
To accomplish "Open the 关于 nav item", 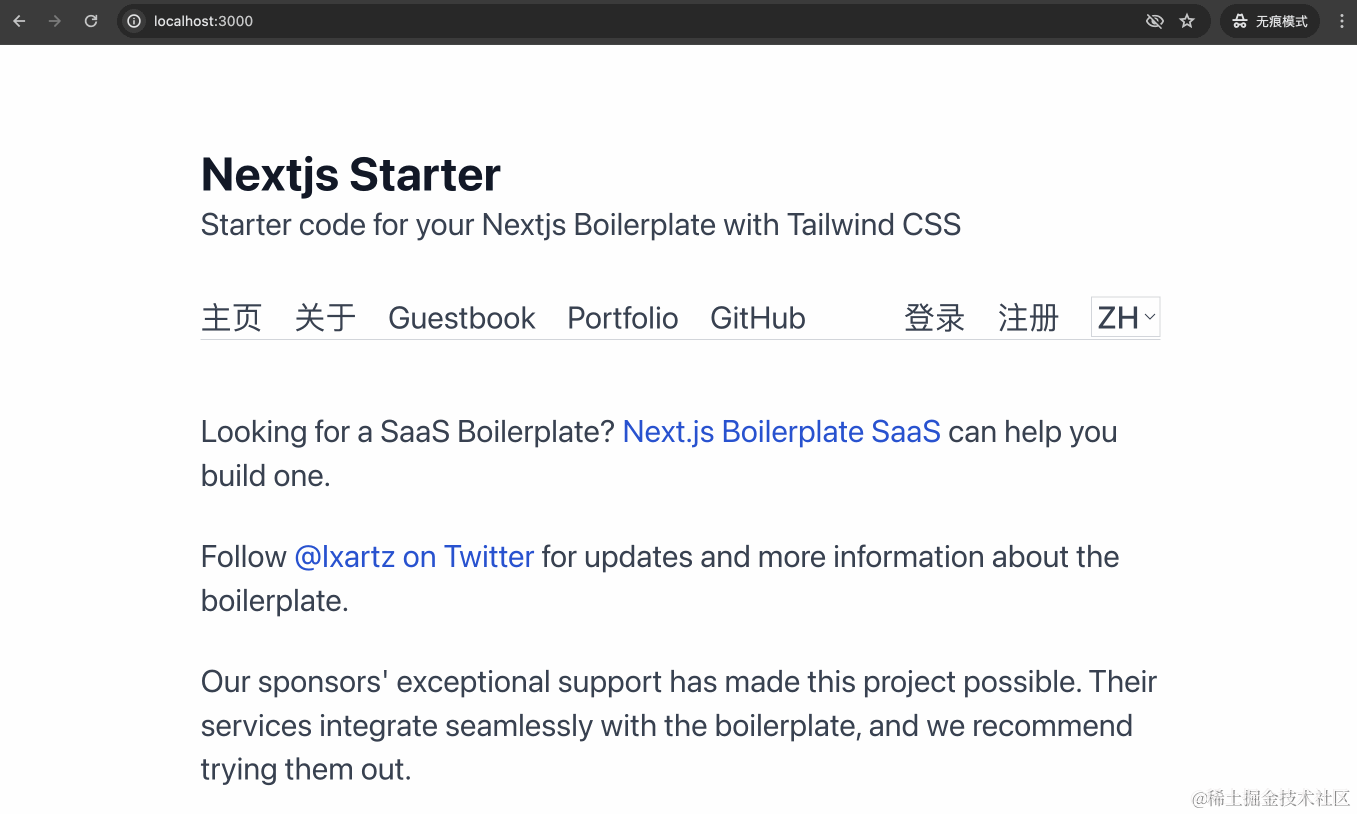I will coord(325,318).
